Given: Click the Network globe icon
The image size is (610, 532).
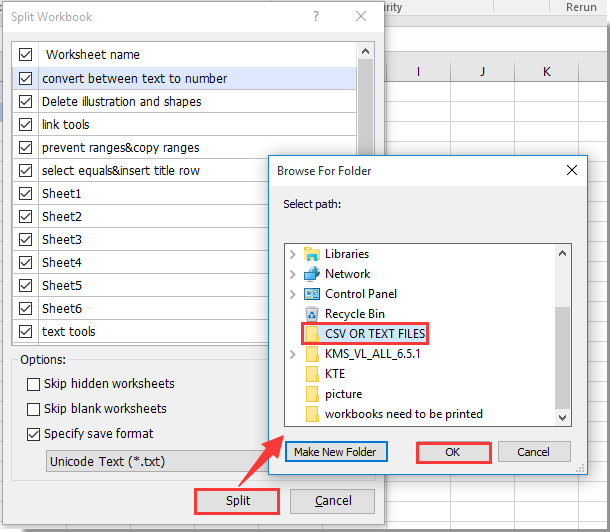Looking at the screenshot, I should pos(312,274).
